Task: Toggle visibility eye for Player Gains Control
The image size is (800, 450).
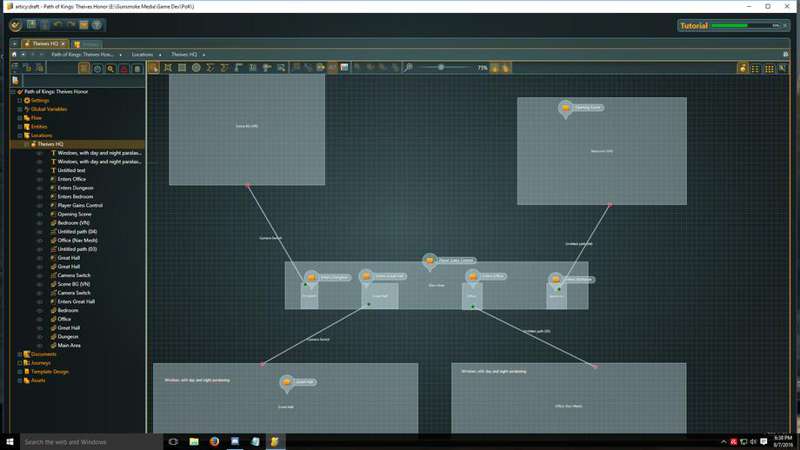Action: pos(39,205)
